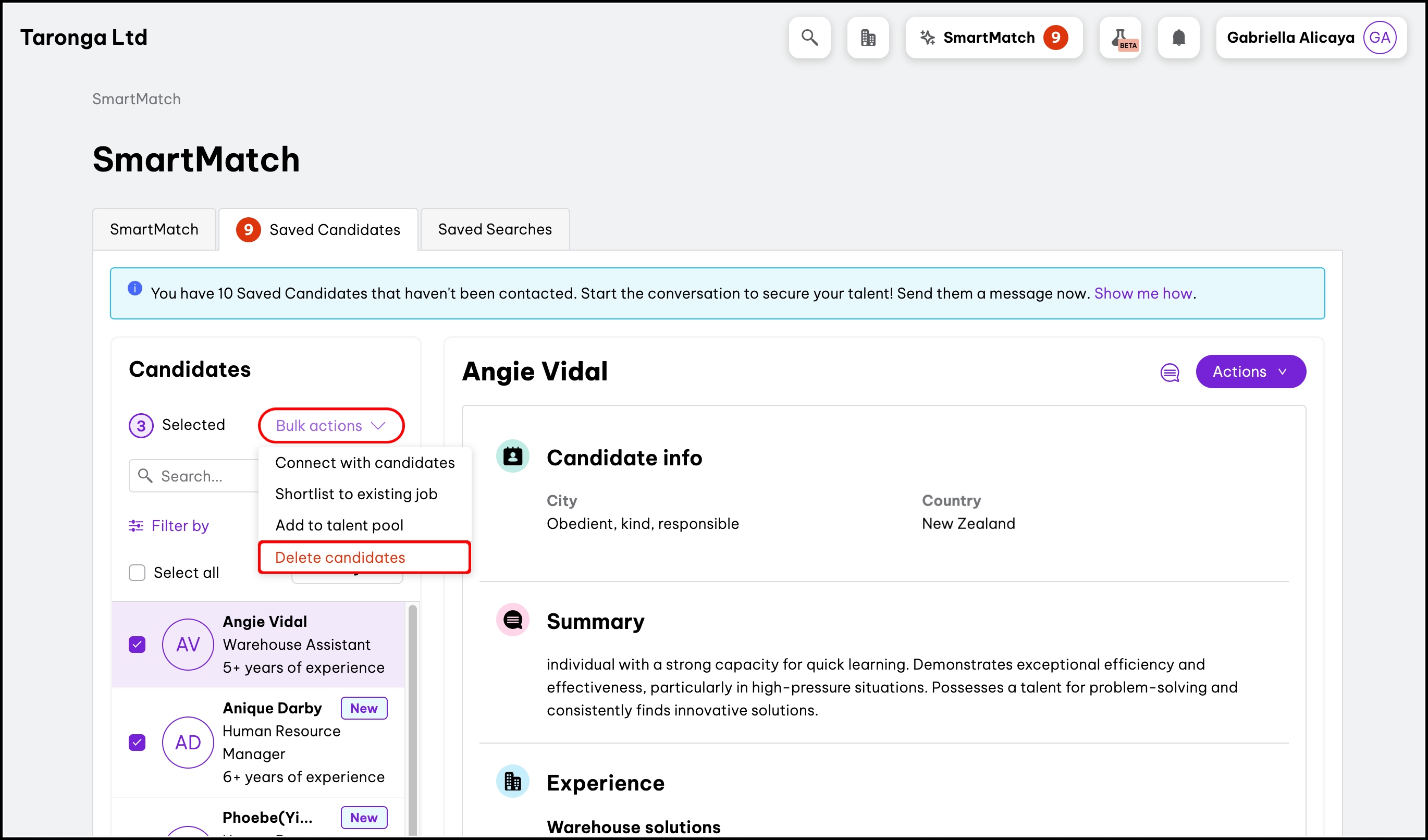
Task: Open message icon next to Actions
Action: (x=1170, y=372)
